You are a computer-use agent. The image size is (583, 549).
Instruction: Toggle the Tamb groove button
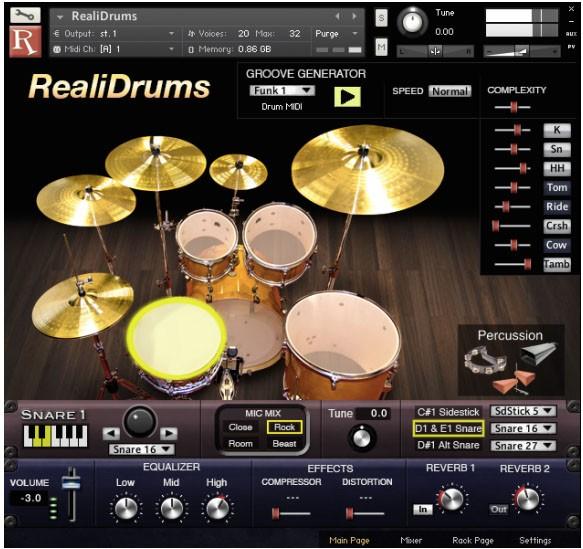coord(557,264)
